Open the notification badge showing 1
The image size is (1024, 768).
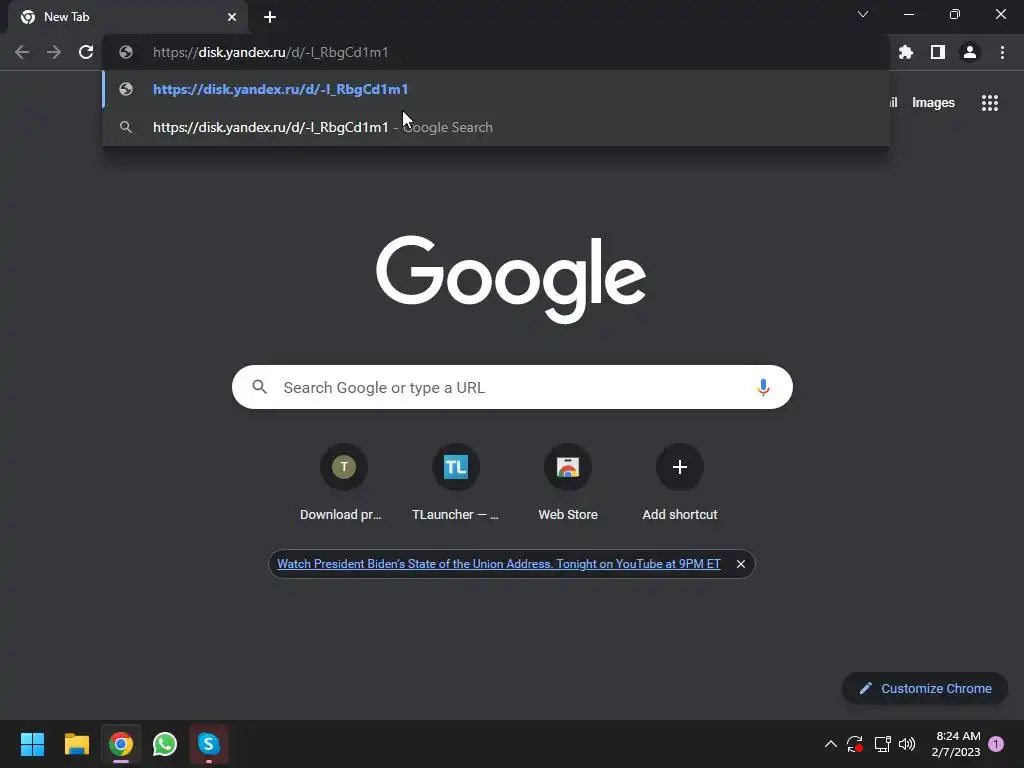coord(996,744)
